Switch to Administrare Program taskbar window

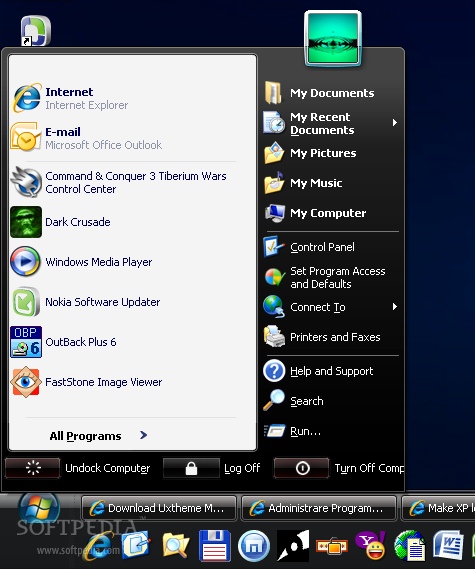tap(319, 508)
